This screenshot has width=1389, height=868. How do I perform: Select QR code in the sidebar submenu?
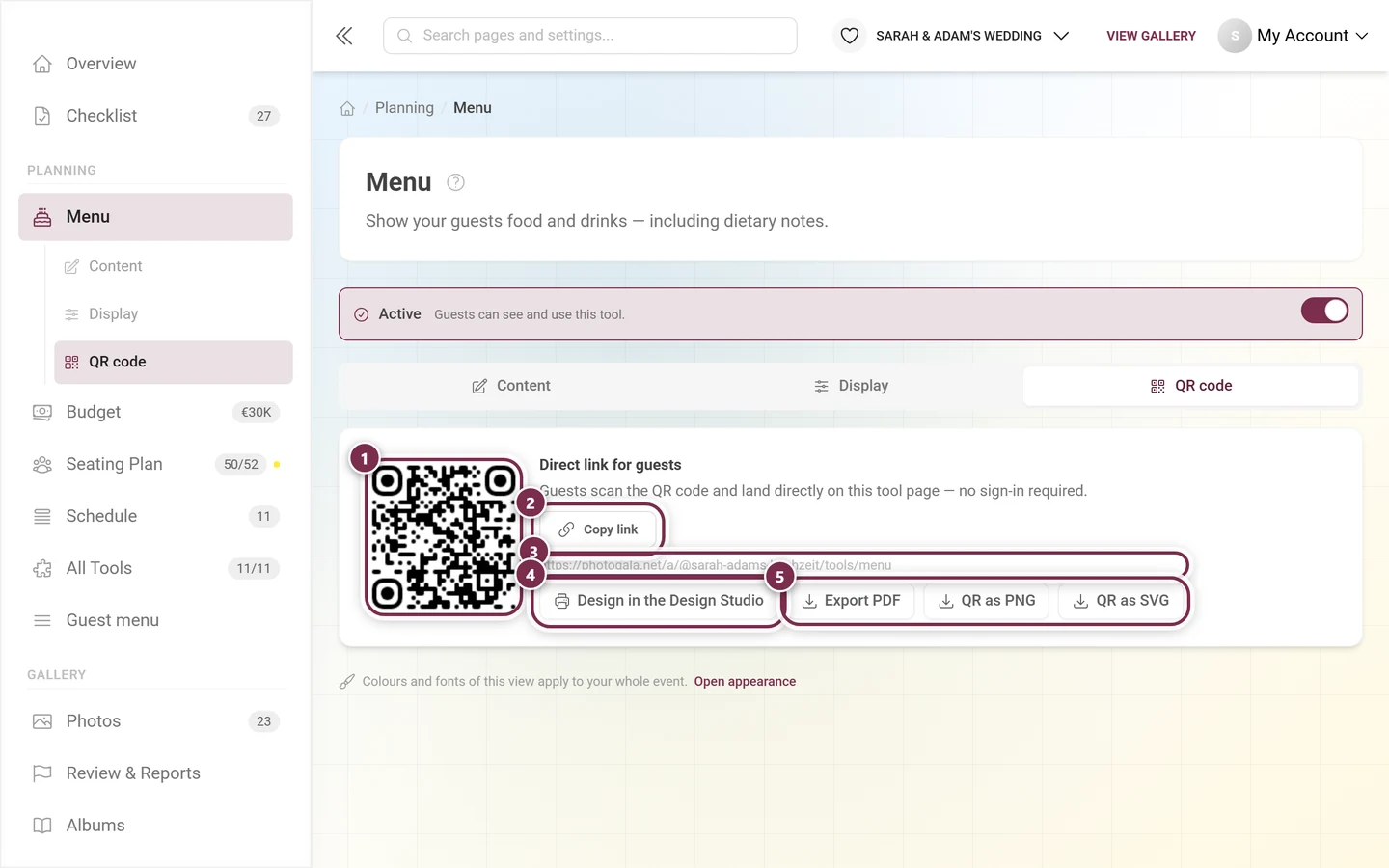point(174,362)
